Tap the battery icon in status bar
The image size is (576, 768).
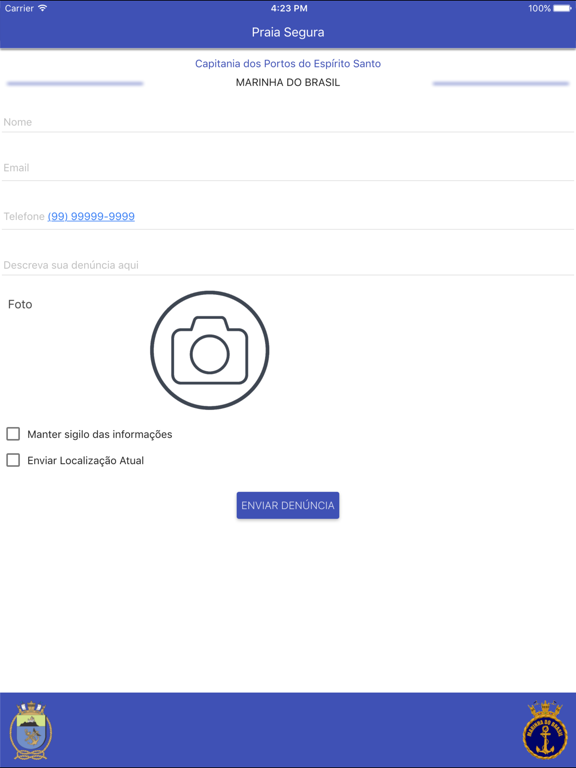562,8
